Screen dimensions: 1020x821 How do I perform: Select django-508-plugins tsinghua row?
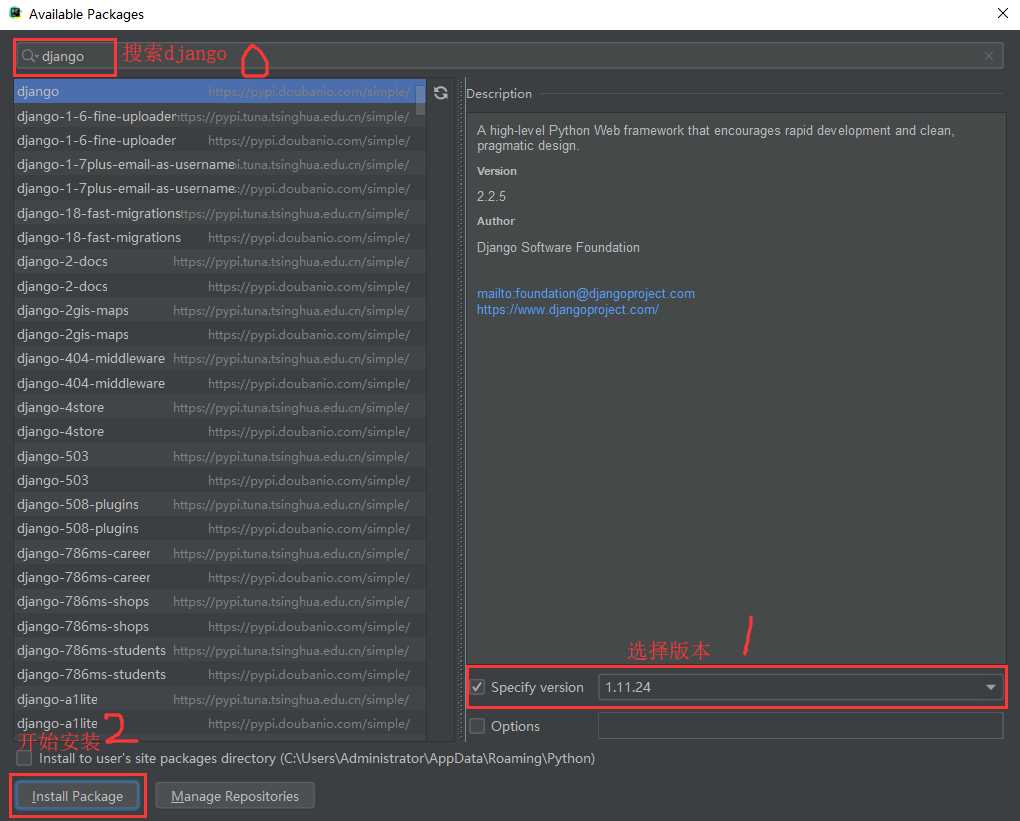click(220, 504)
